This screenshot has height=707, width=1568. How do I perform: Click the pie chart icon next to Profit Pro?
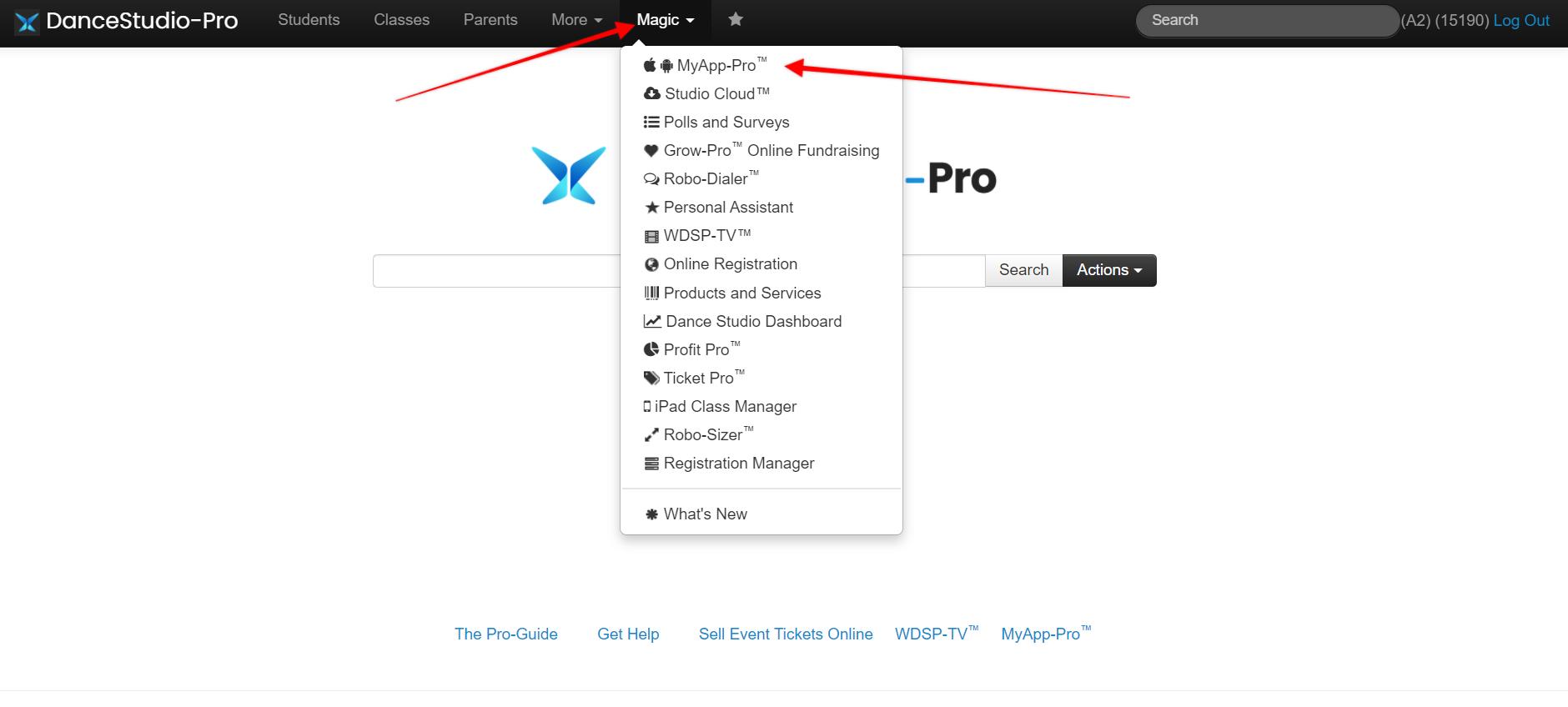tap(651, 349)
